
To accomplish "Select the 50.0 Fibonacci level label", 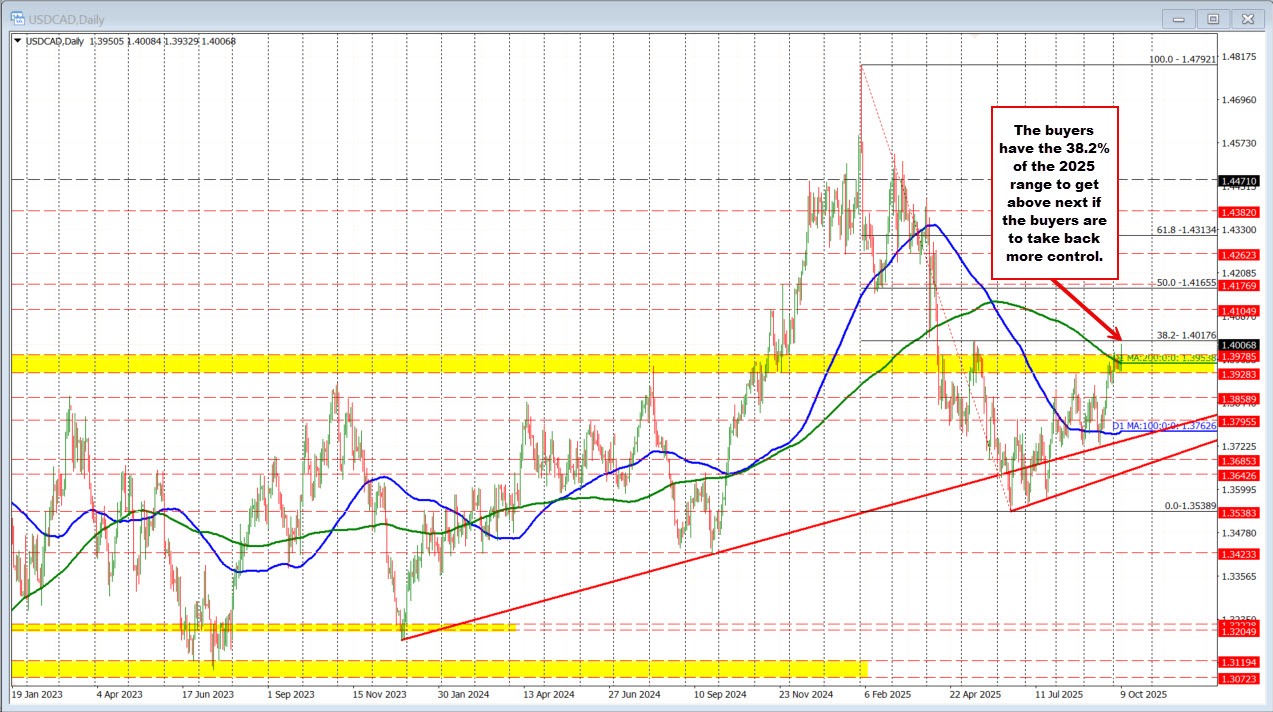I will (x=1185, y=283).
